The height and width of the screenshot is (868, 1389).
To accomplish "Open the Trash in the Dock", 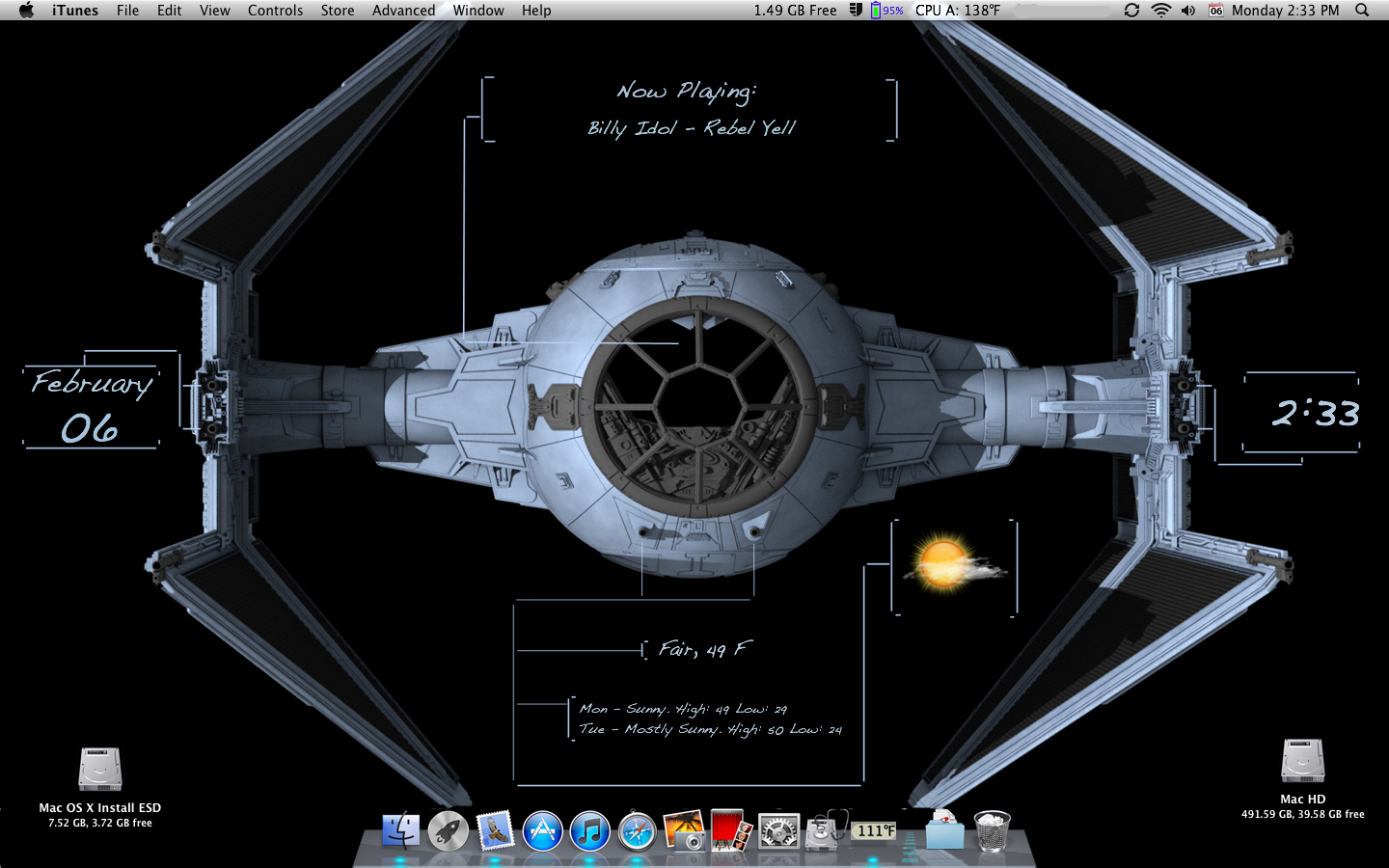I will pos(992,830).
